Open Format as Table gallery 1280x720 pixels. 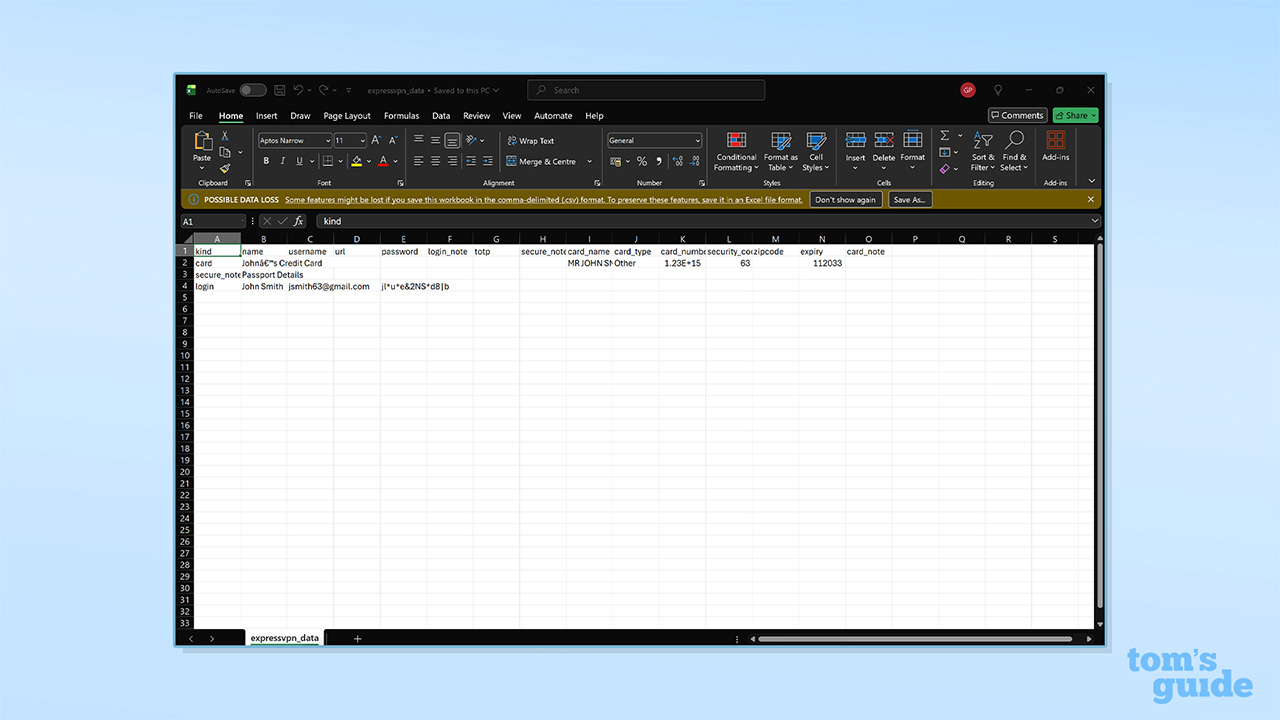pos(781,152)
